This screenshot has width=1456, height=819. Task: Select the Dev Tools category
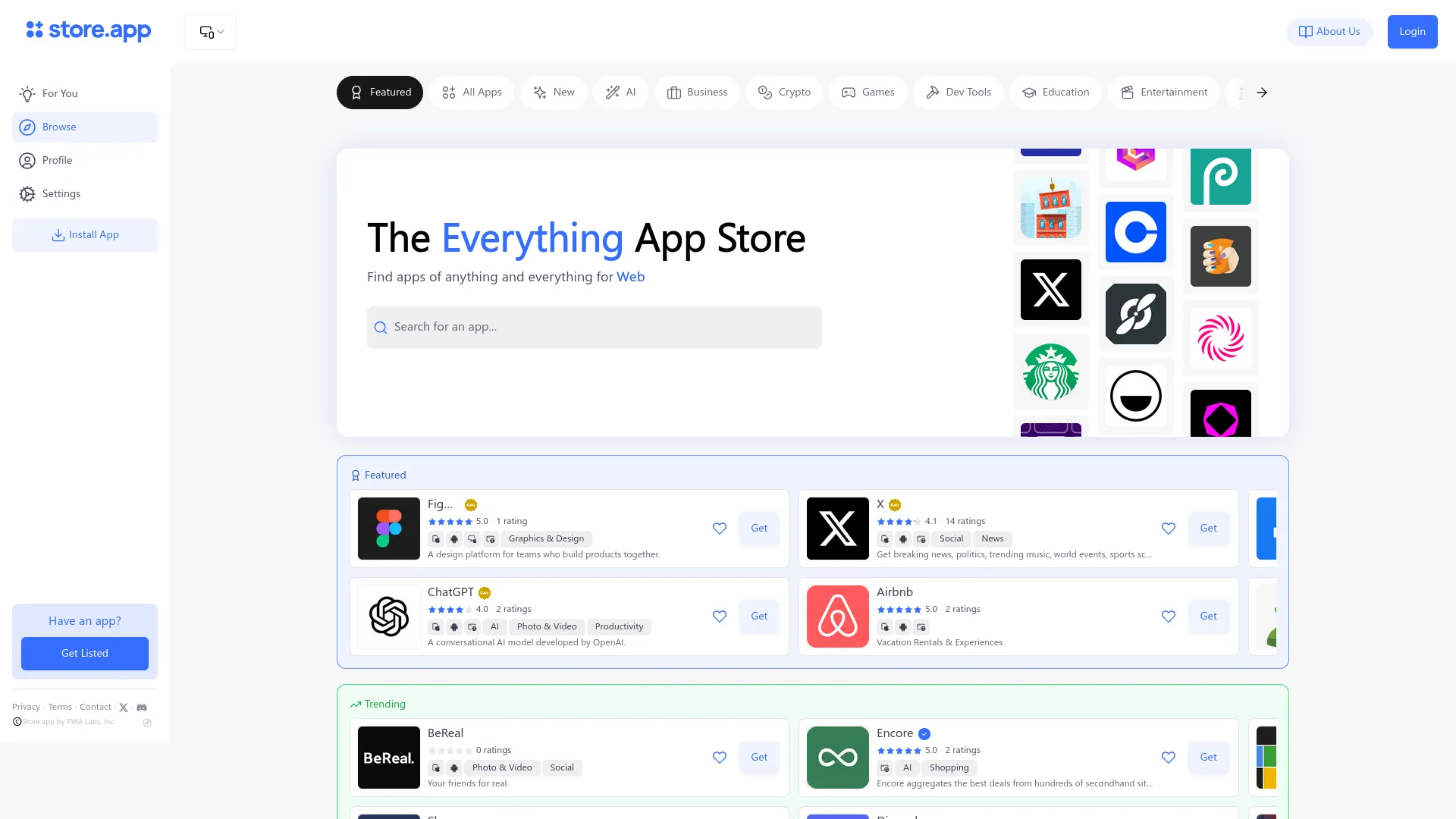click(x=958, y=93)
